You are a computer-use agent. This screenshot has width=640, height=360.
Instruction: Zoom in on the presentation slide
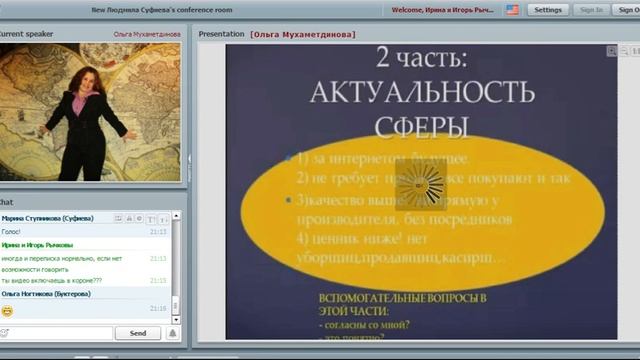pos(611,51)
